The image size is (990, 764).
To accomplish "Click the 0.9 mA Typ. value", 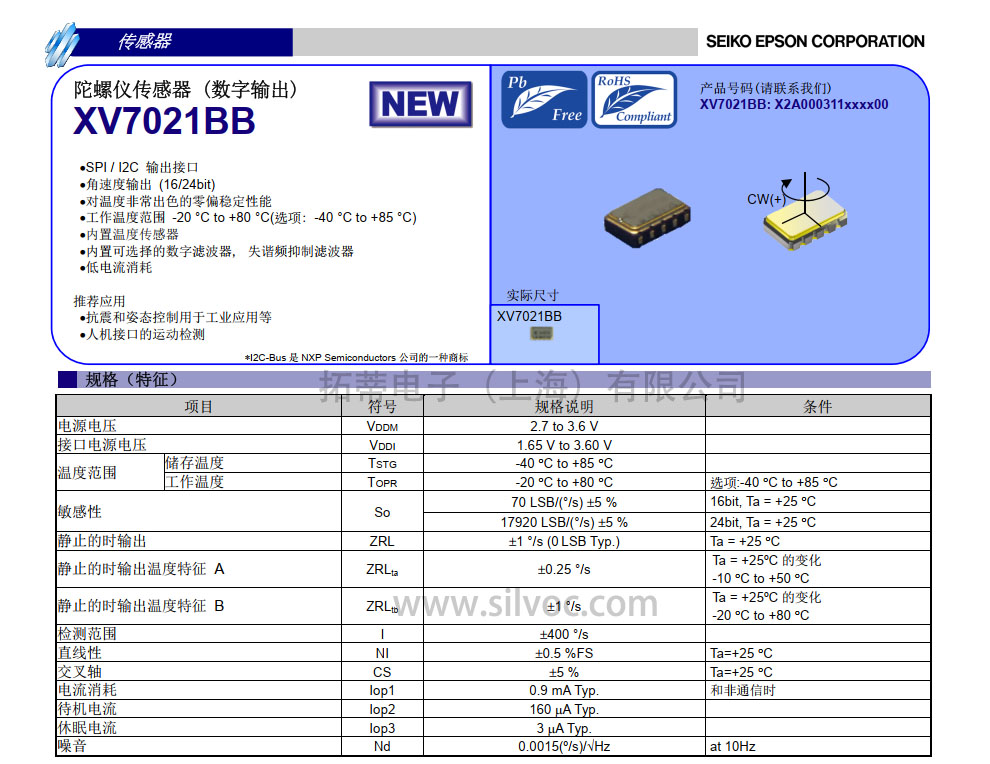I will pyautogui.click(x=564, y=691).
